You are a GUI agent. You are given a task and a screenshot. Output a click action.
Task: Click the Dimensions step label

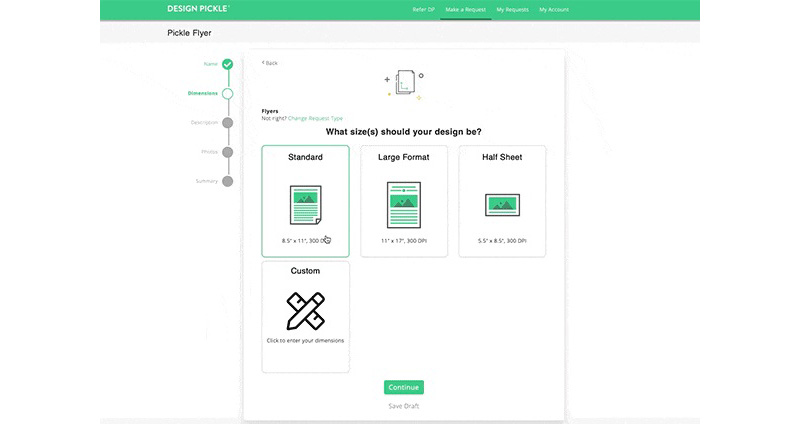coord(203,93)
